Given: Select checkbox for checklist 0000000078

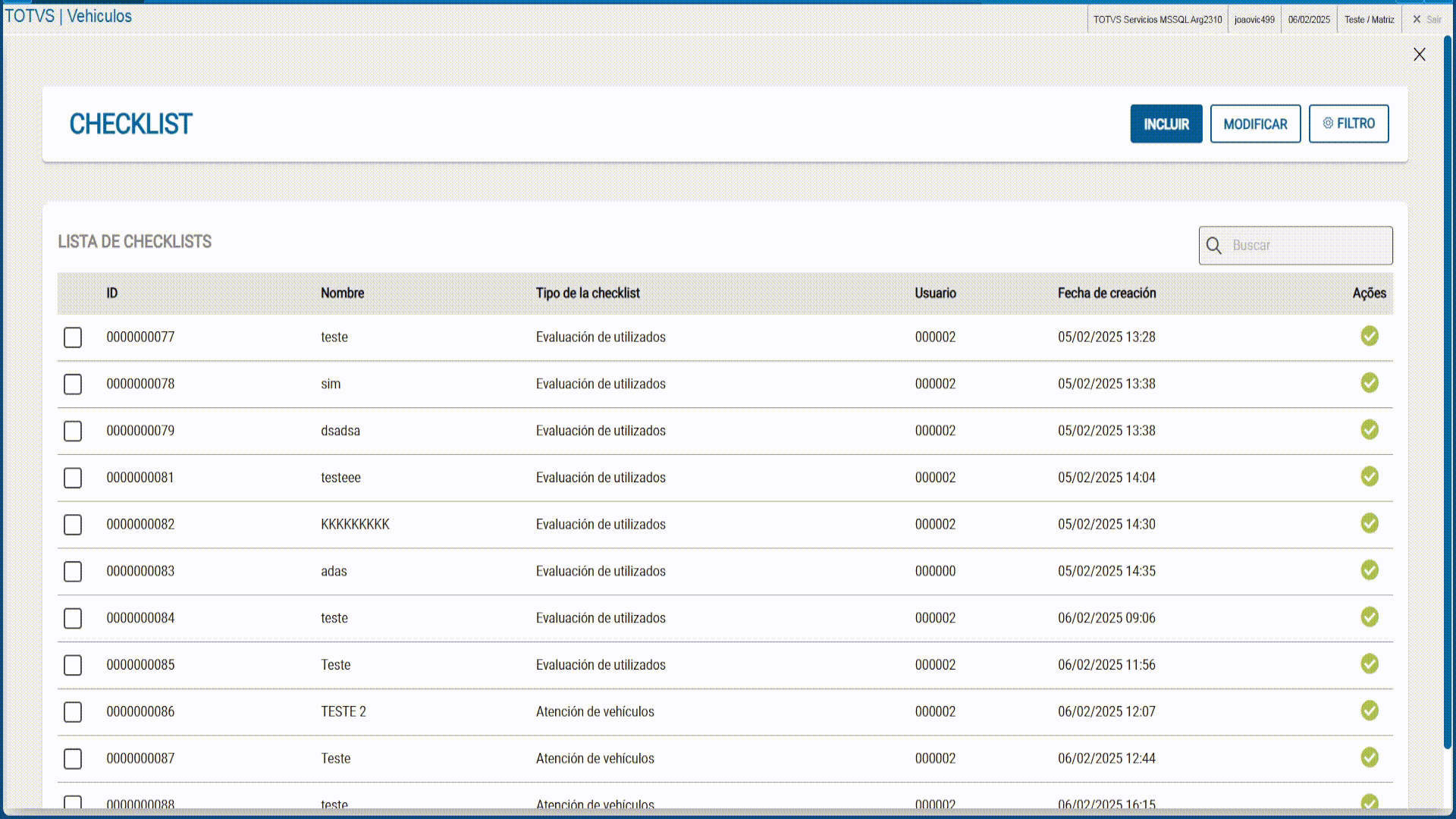Looking at the screenshot, I should pos(73,384).
